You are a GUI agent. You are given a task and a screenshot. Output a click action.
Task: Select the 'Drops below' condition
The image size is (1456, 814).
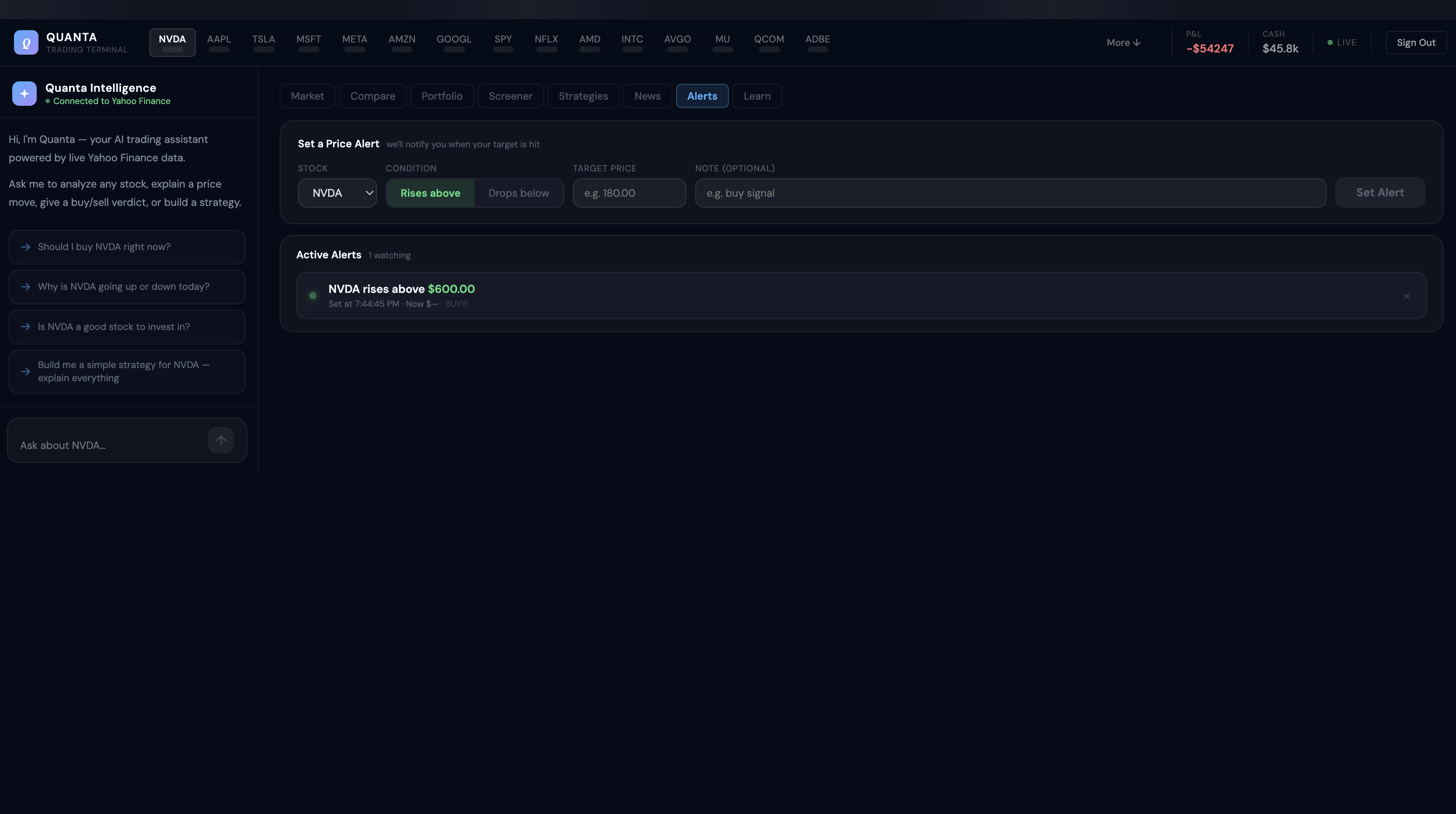tap(518, 193)
